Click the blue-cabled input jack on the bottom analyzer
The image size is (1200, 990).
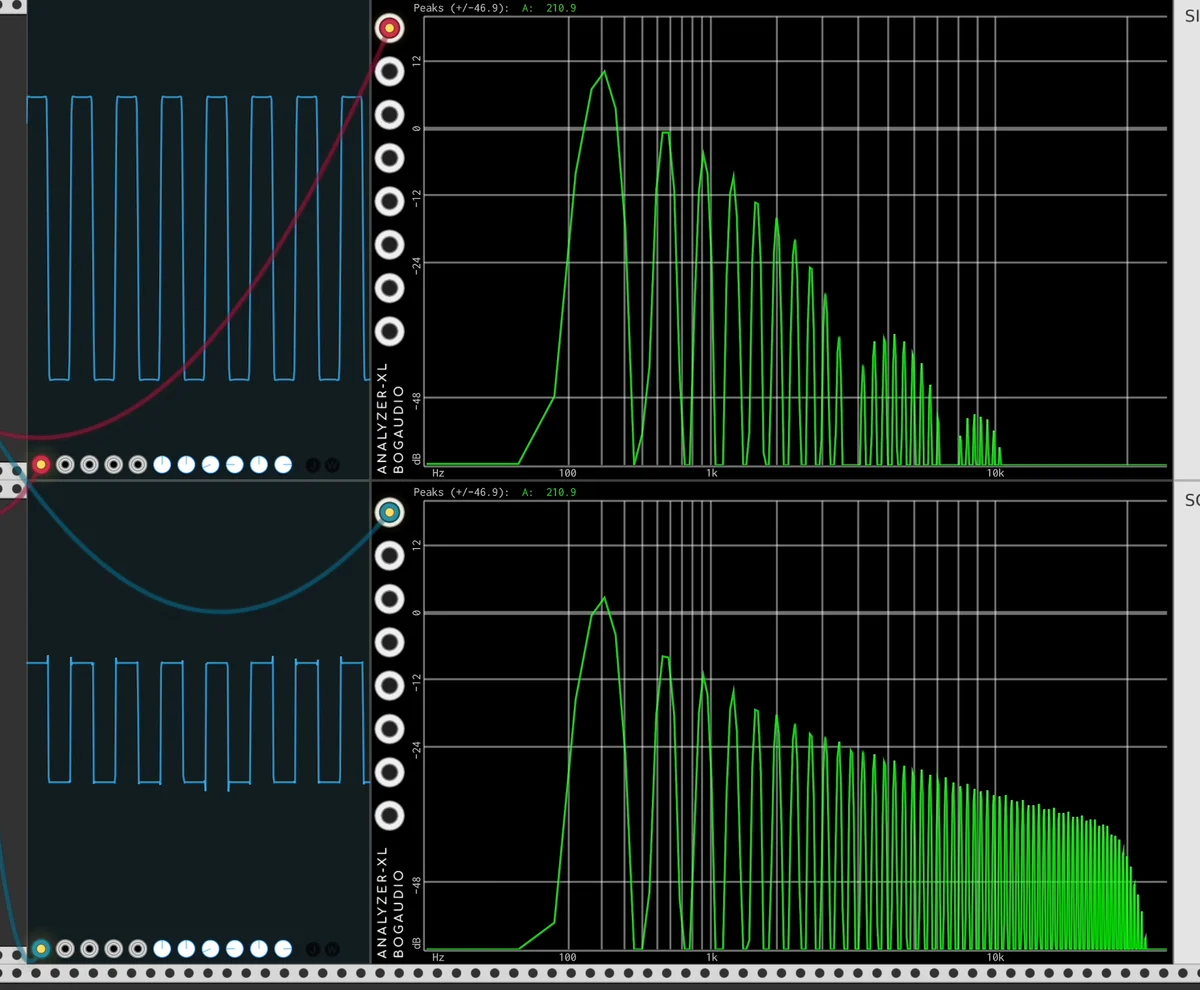tap(389, 513)
